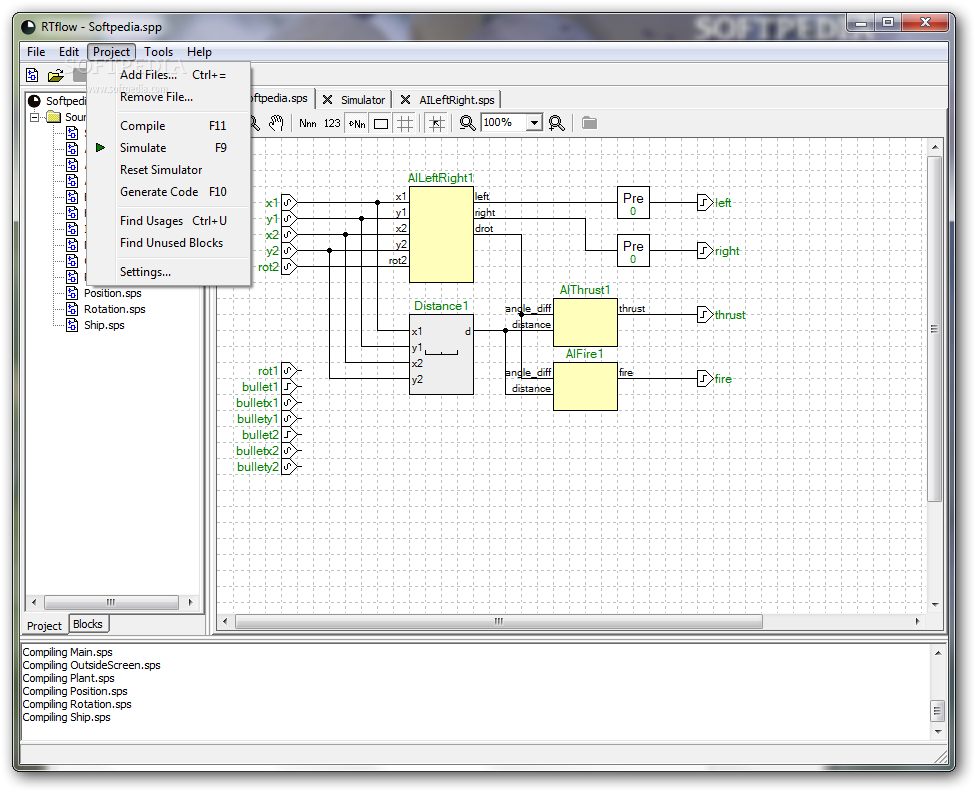
Task: Click the thrust output port symbol
Action: coord(705,315)
